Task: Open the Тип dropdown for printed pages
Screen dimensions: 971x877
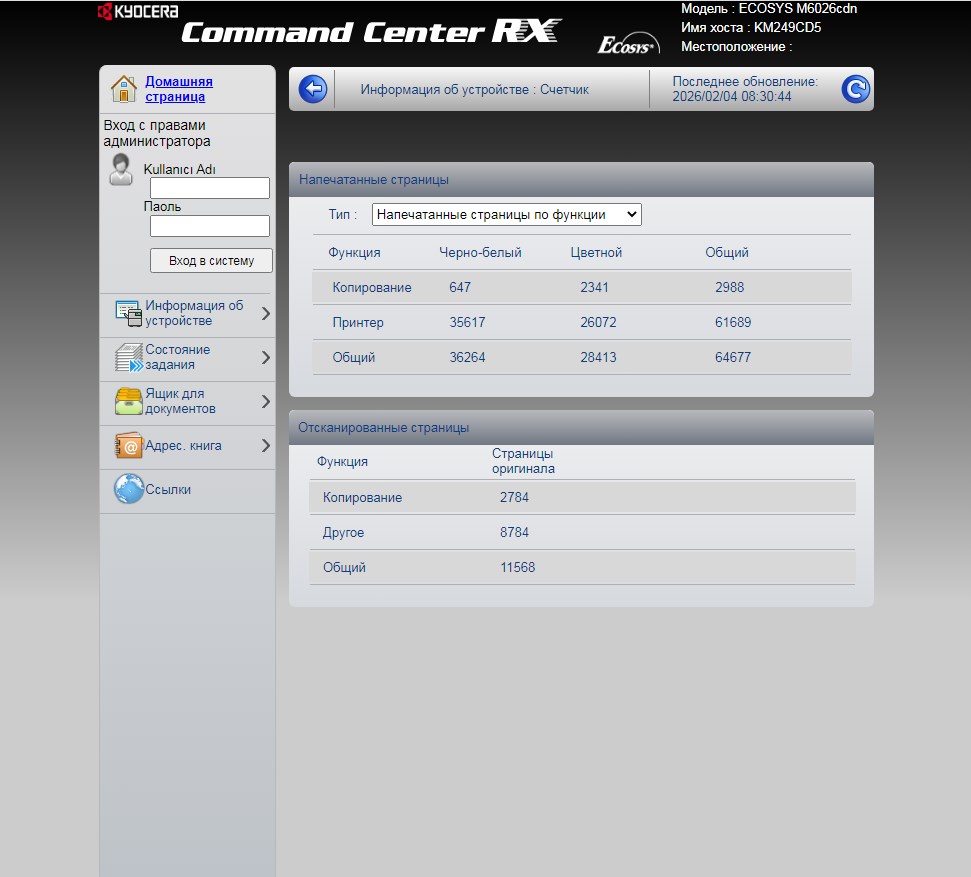Action: pyautogui.click(x=507, y=214)
